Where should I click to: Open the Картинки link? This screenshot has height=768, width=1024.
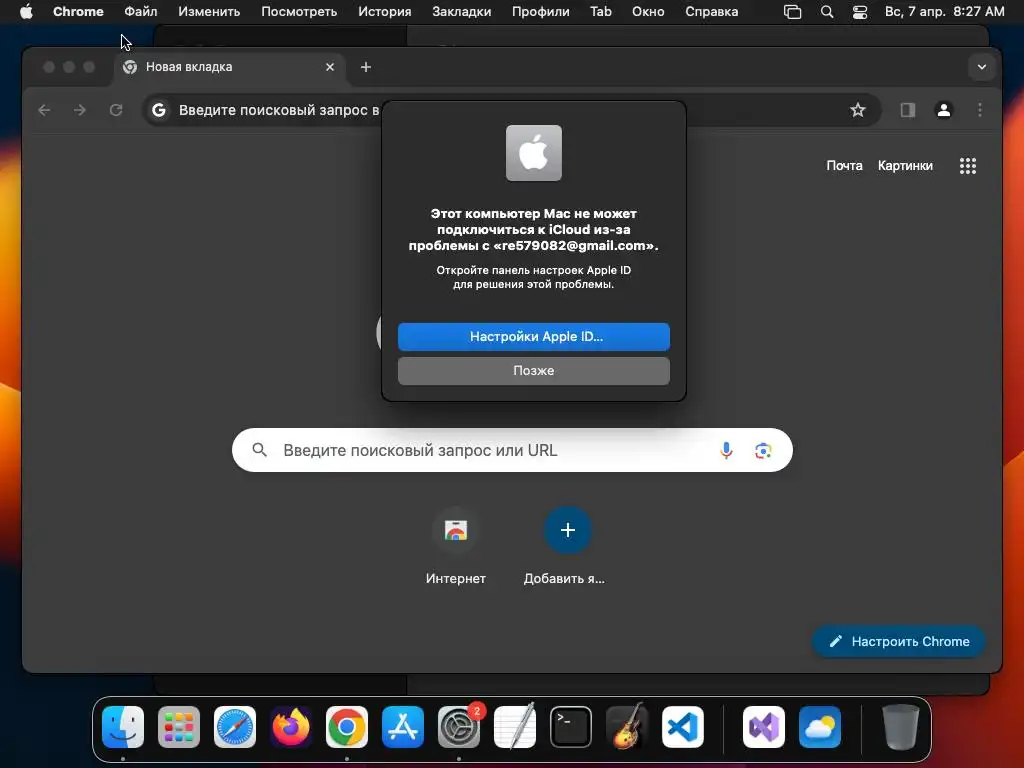pyautogui.click(x=905, y=165)
